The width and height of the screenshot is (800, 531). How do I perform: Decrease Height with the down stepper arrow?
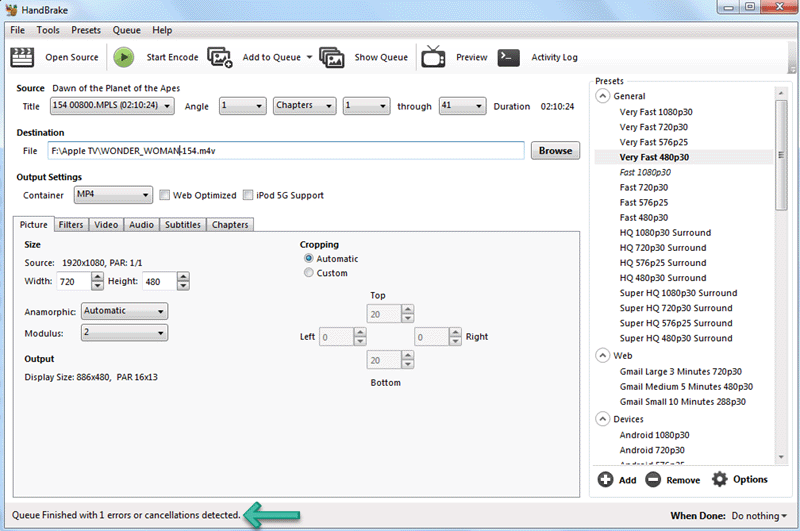point(183,286)
